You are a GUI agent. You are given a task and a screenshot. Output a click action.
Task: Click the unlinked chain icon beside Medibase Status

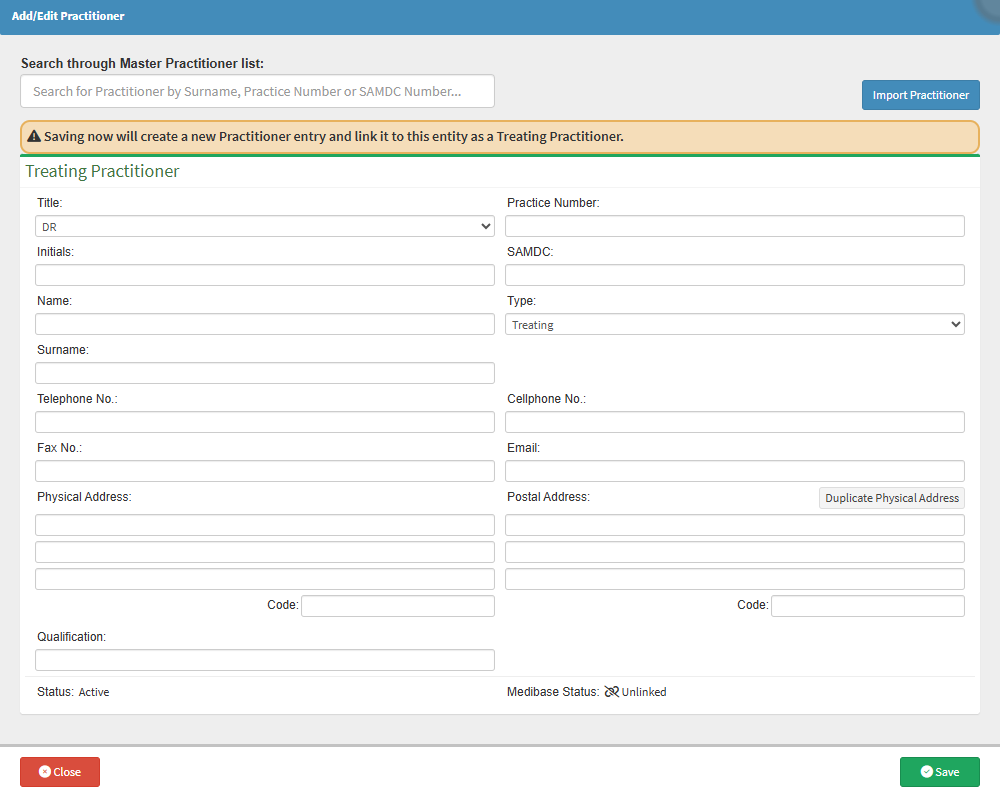tap(611, 692)
